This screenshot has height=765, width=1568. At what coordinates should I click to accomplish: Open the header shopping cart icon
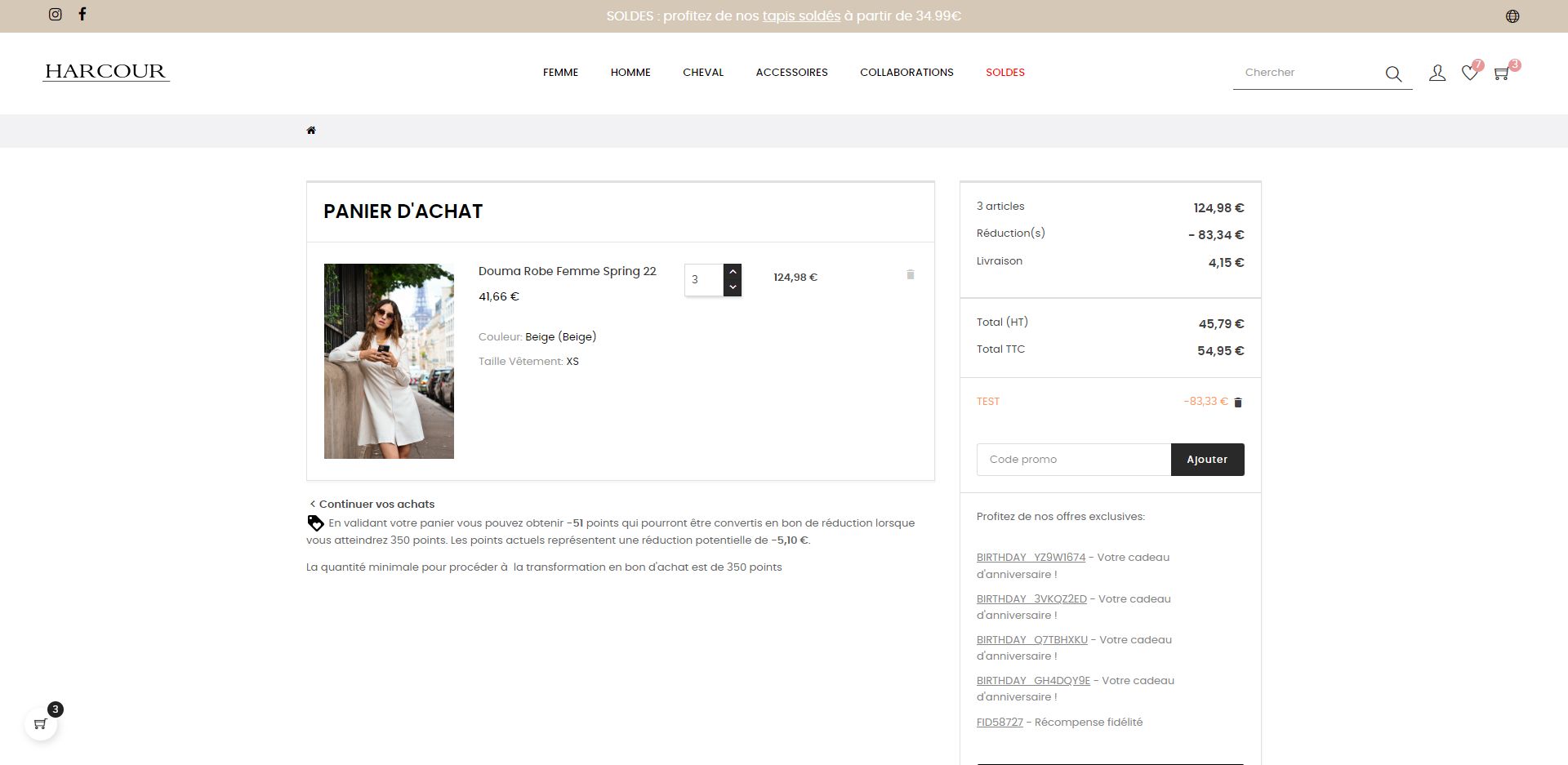click(1501, 73)
